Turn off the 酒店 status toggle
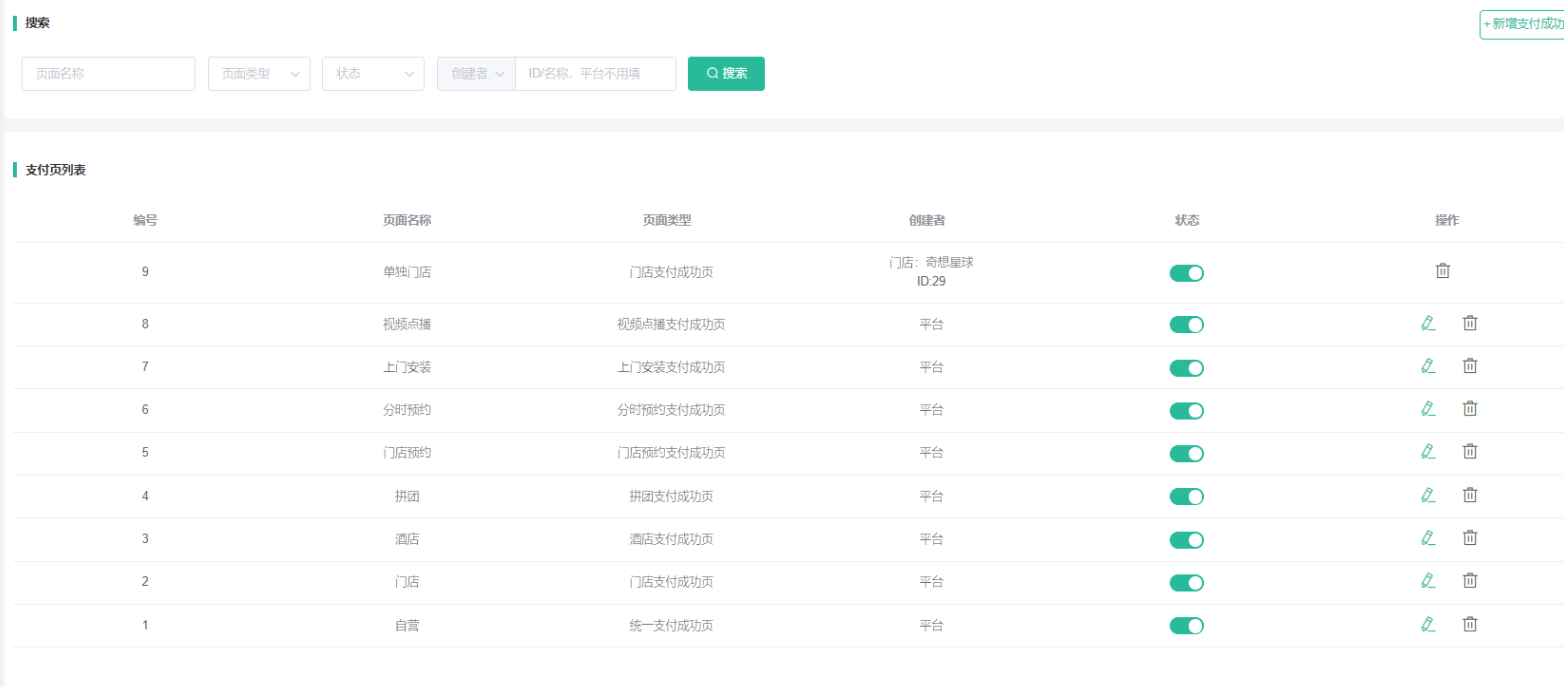Image resolution: width=1564 pixels, height=687 pixels. [1186, 540]
